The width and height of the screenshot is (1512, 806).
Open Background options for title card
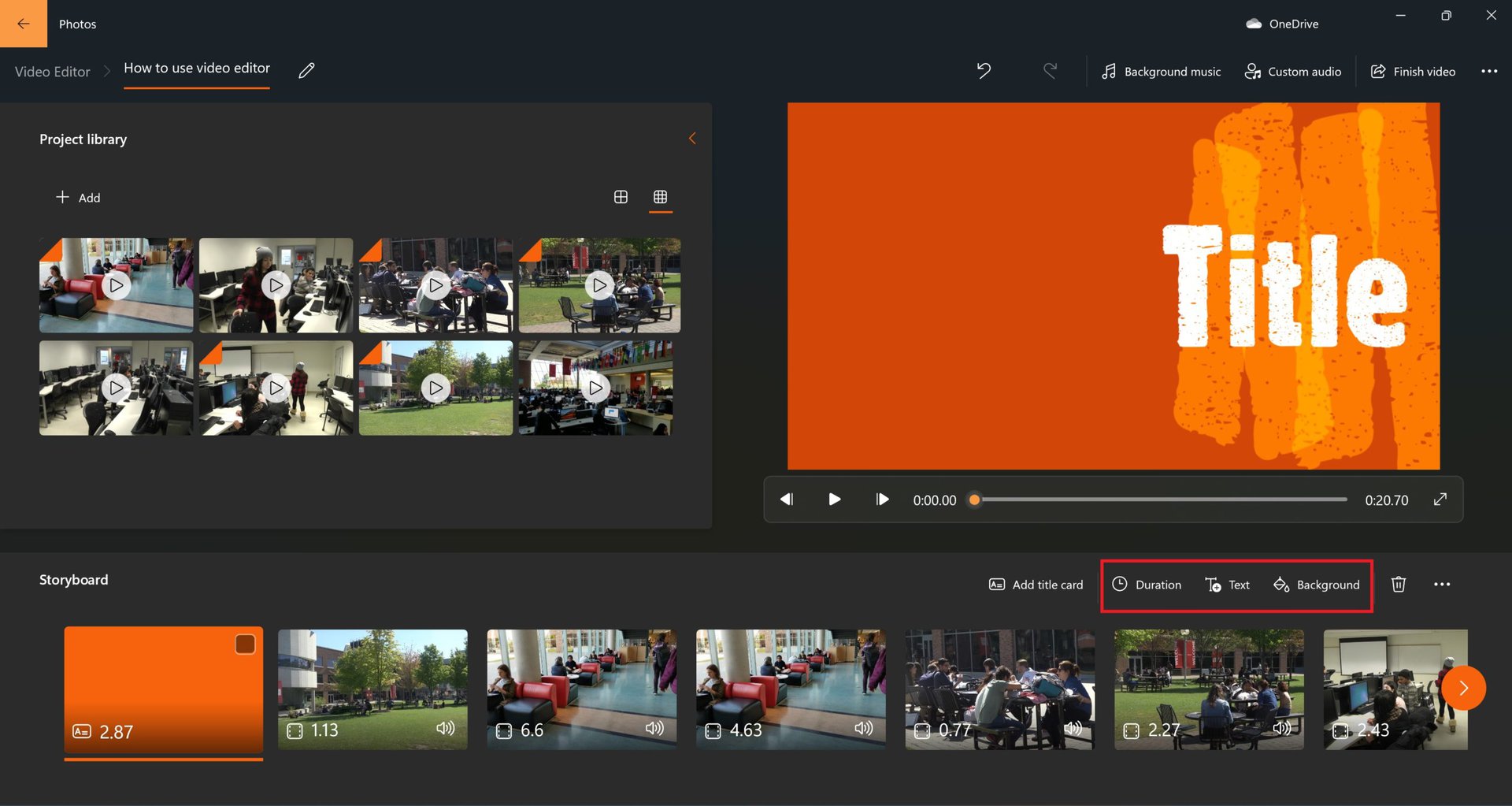pos(1316,585)
